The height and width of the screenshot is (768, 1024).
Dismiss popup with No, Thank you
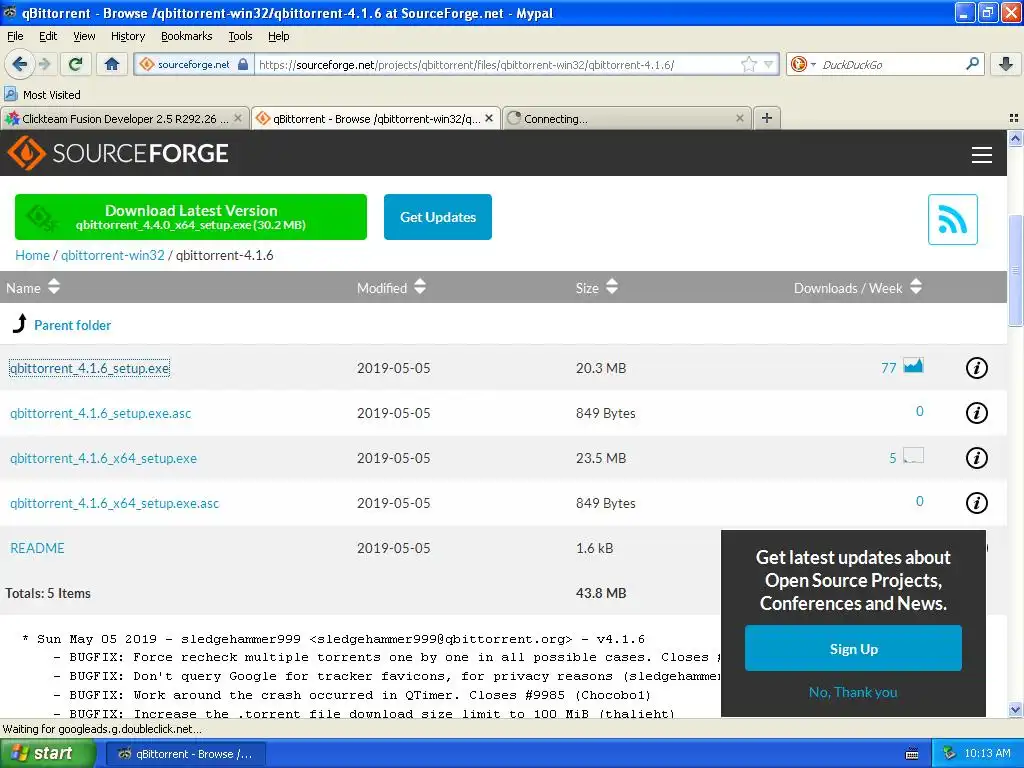[853, 692]
